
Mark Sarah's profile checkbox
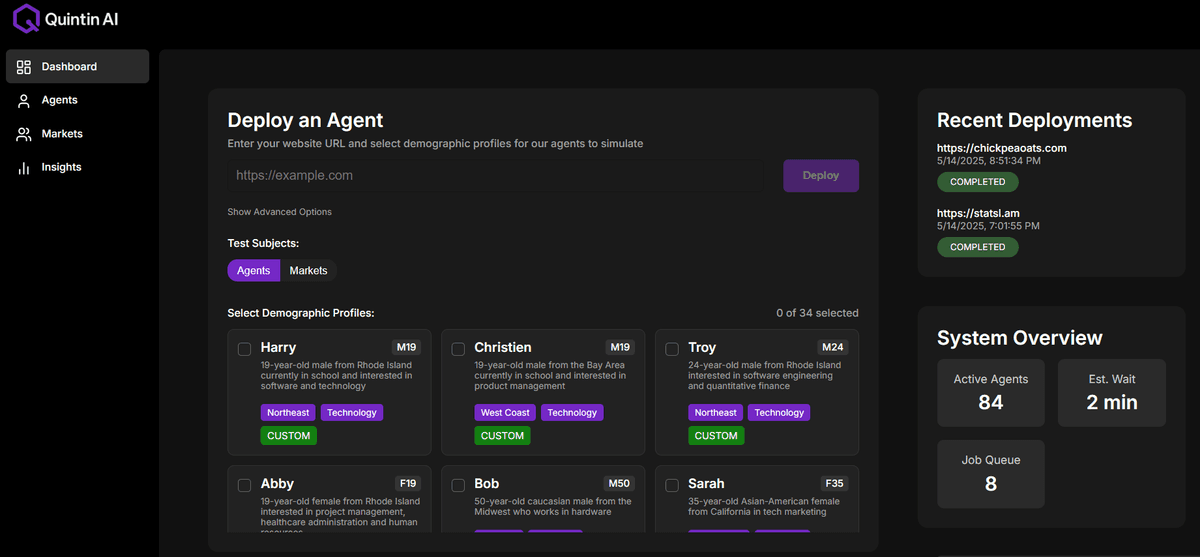[672, 485]
